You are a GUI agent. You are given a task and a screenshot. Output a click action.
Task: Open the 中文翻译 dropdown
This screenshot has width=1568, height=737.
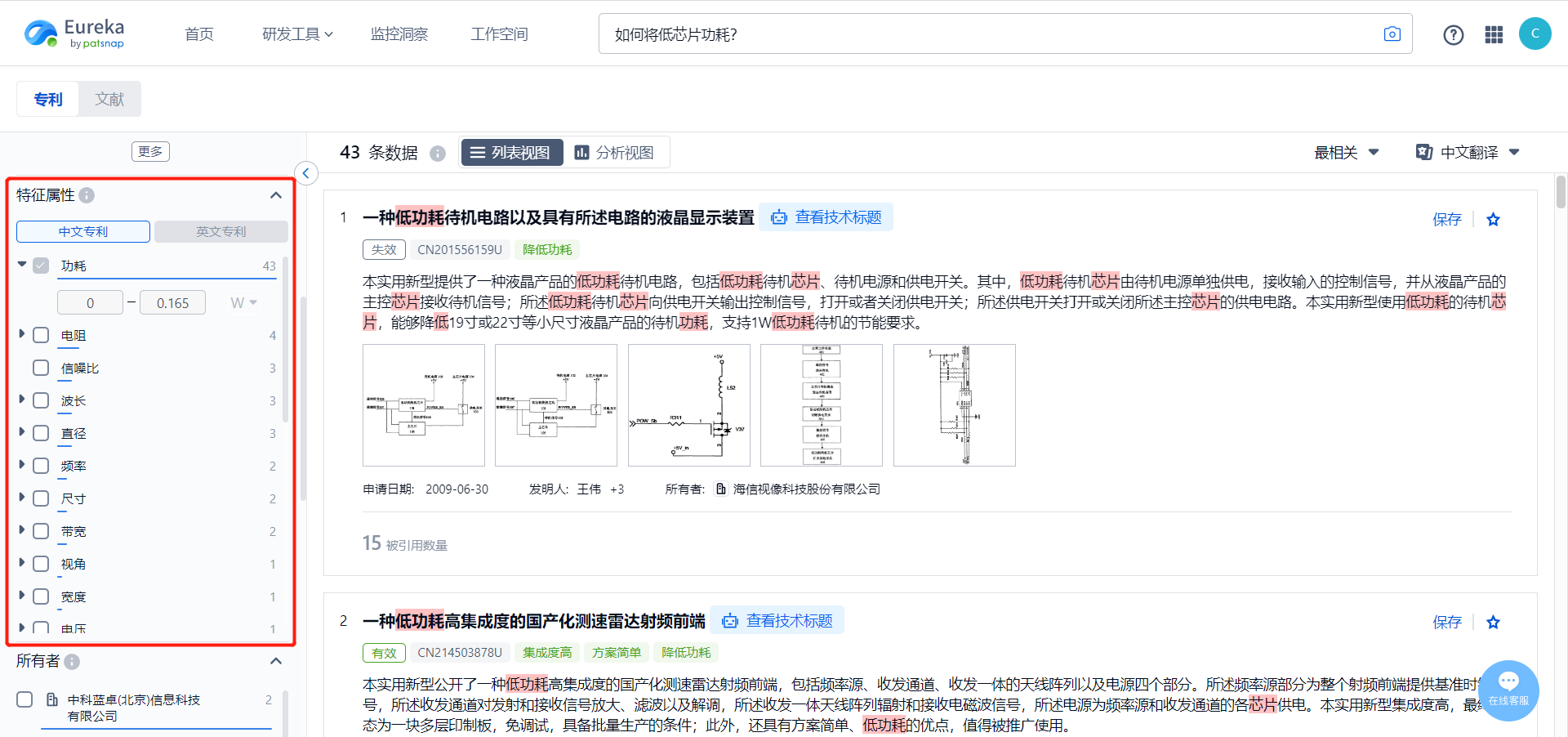(1467, 153)
